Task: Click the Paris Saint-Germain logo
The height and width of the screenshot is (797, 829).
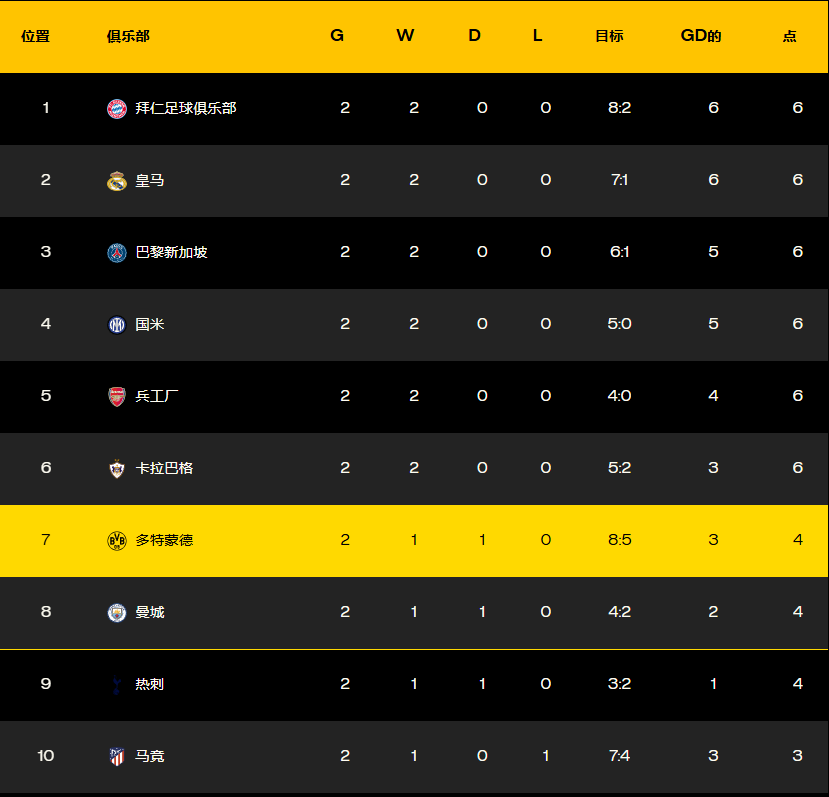Action: [x=117, y=253]
